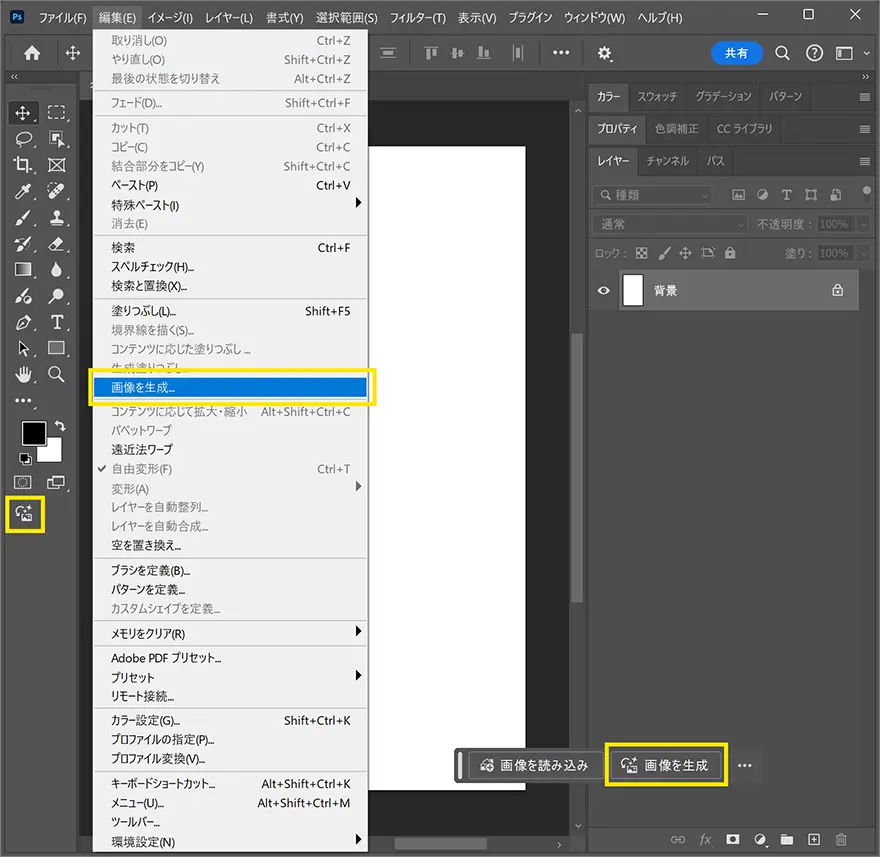Expand the 環境設定 submenu

[x=230, y=842]
